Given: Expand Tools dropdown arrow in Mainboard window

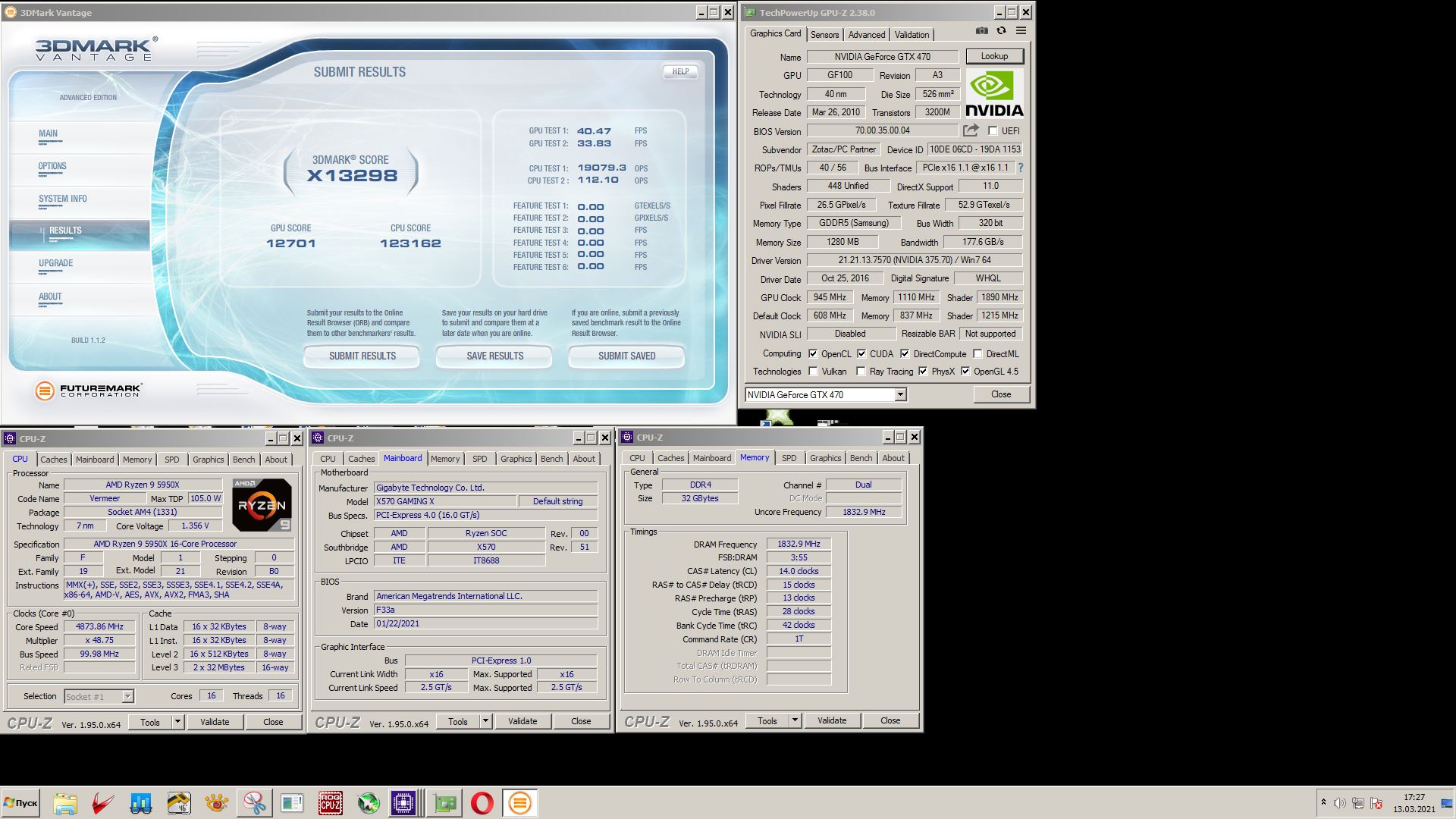Looking at the screenshot, I should pos(485,722).
